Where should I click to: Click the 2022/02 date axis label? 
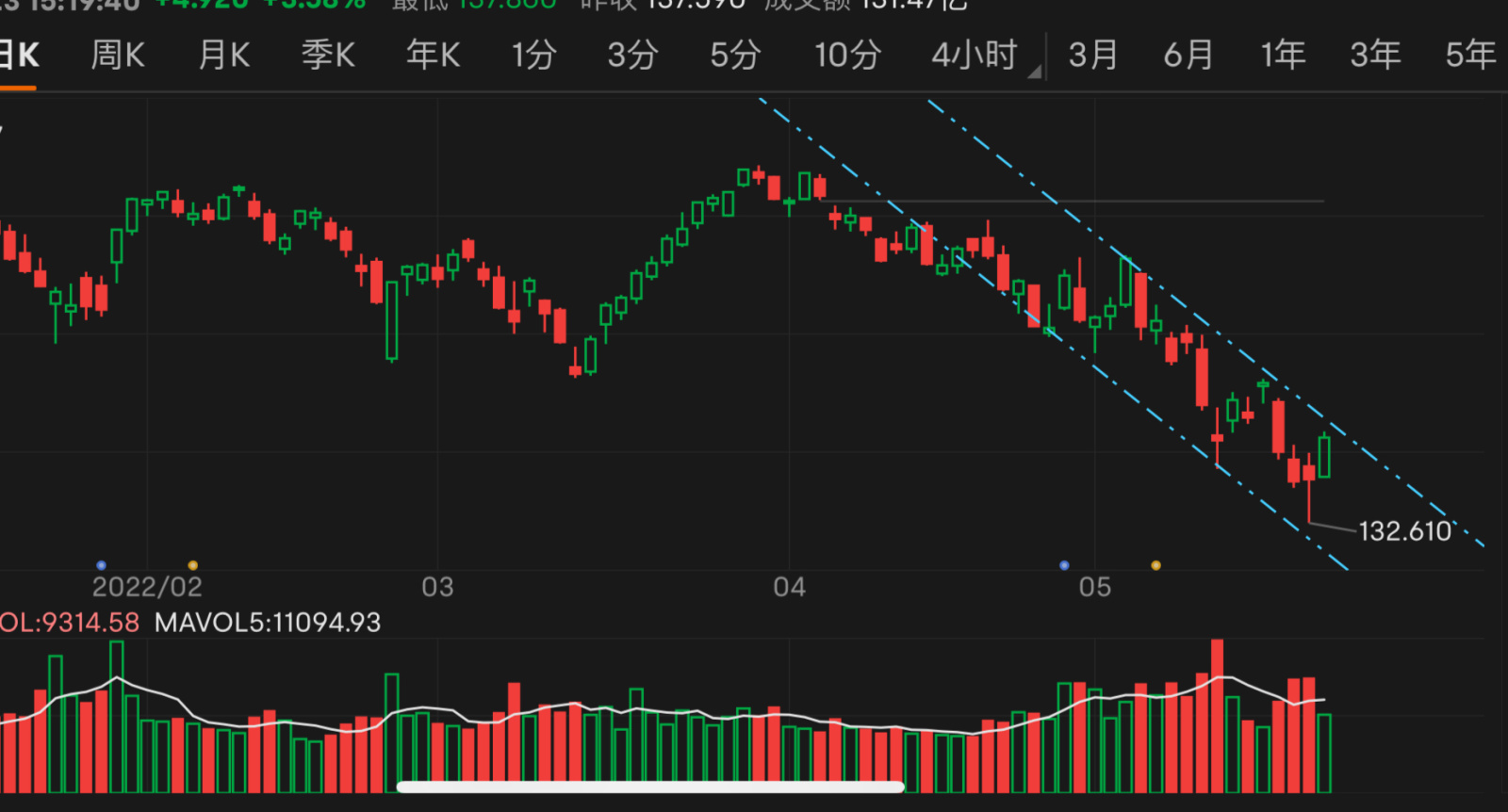click(147, 588)
